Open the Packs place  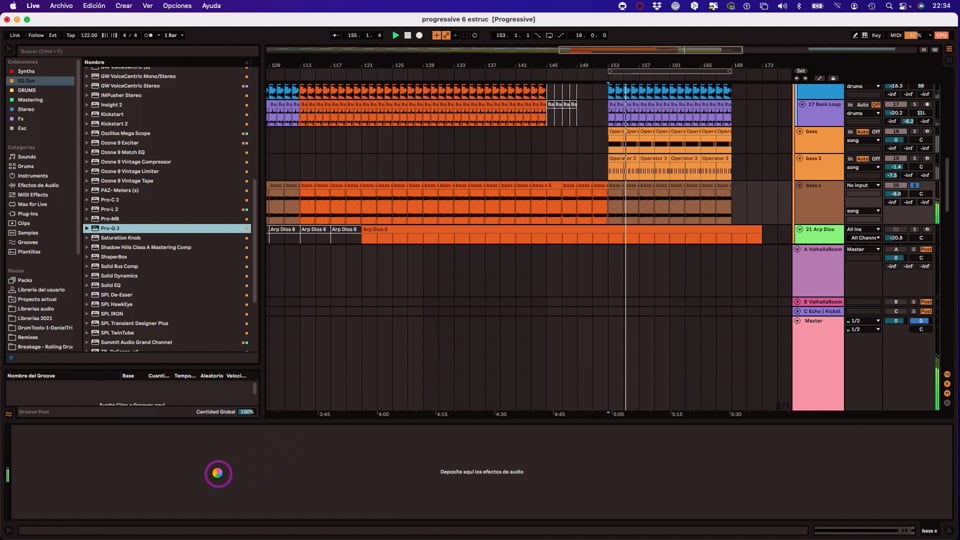click(x=24, y=280)
